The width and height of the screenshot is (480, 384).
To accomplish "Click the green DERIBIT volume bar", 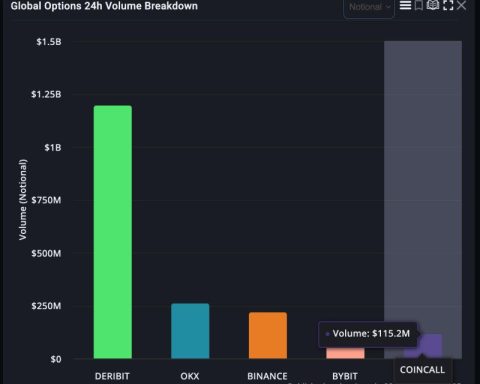I will [x=113, y=232].
